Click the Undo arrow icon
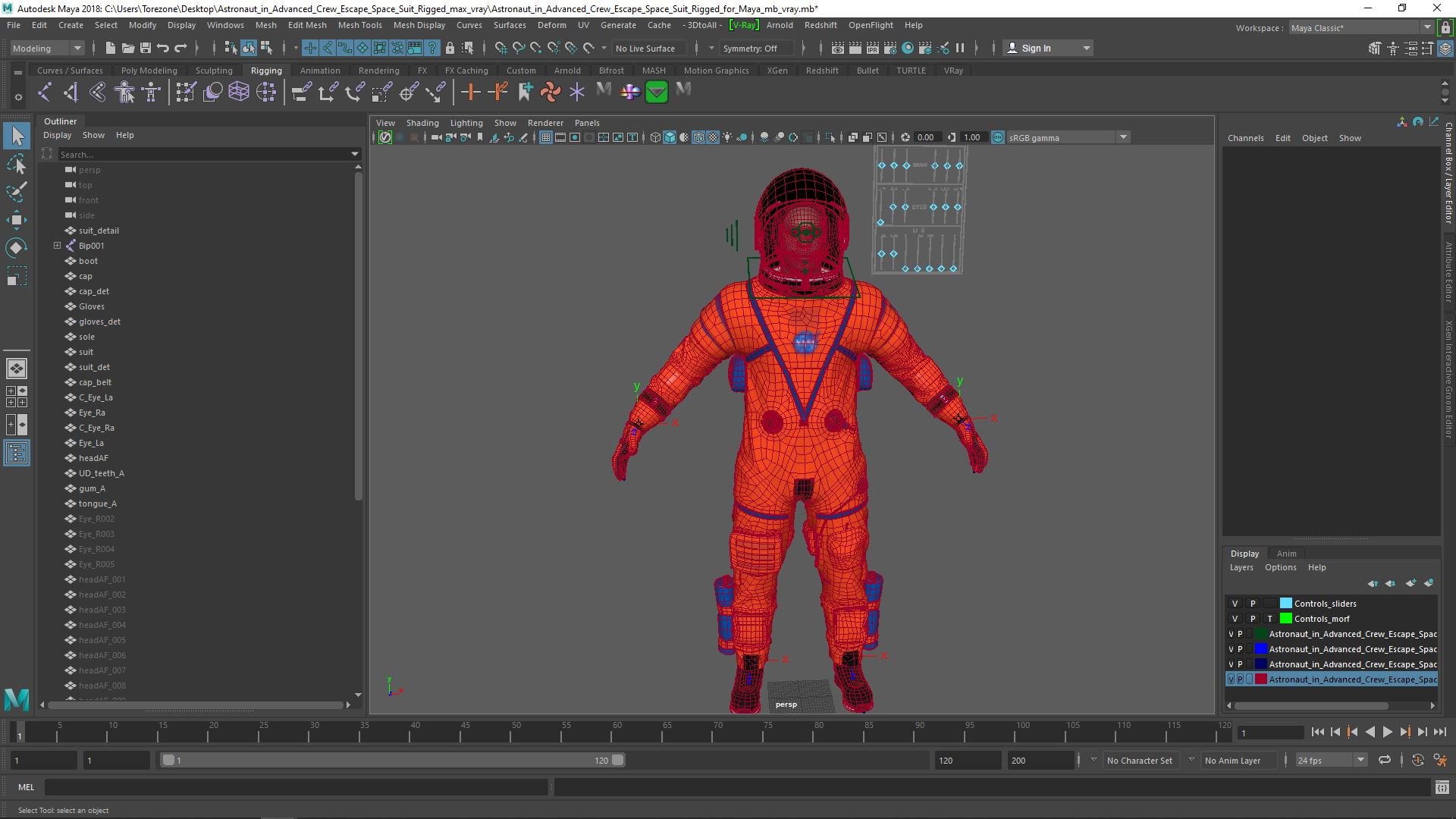This screenshot has width=1456, height=819. click(163, 48)
